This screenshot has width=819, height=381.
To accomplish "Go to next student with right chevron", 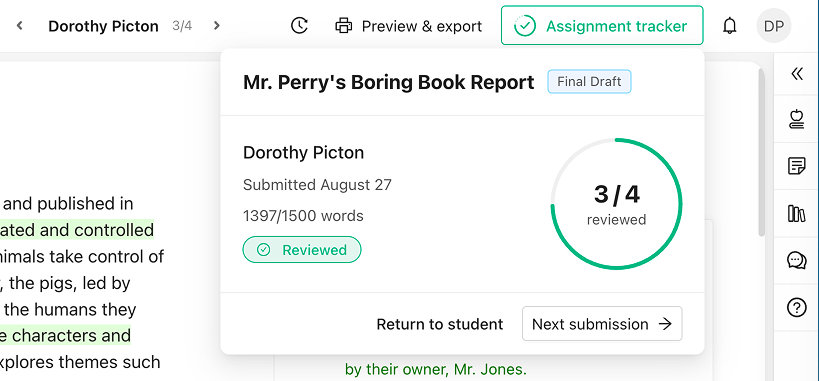I will (217, 26).
